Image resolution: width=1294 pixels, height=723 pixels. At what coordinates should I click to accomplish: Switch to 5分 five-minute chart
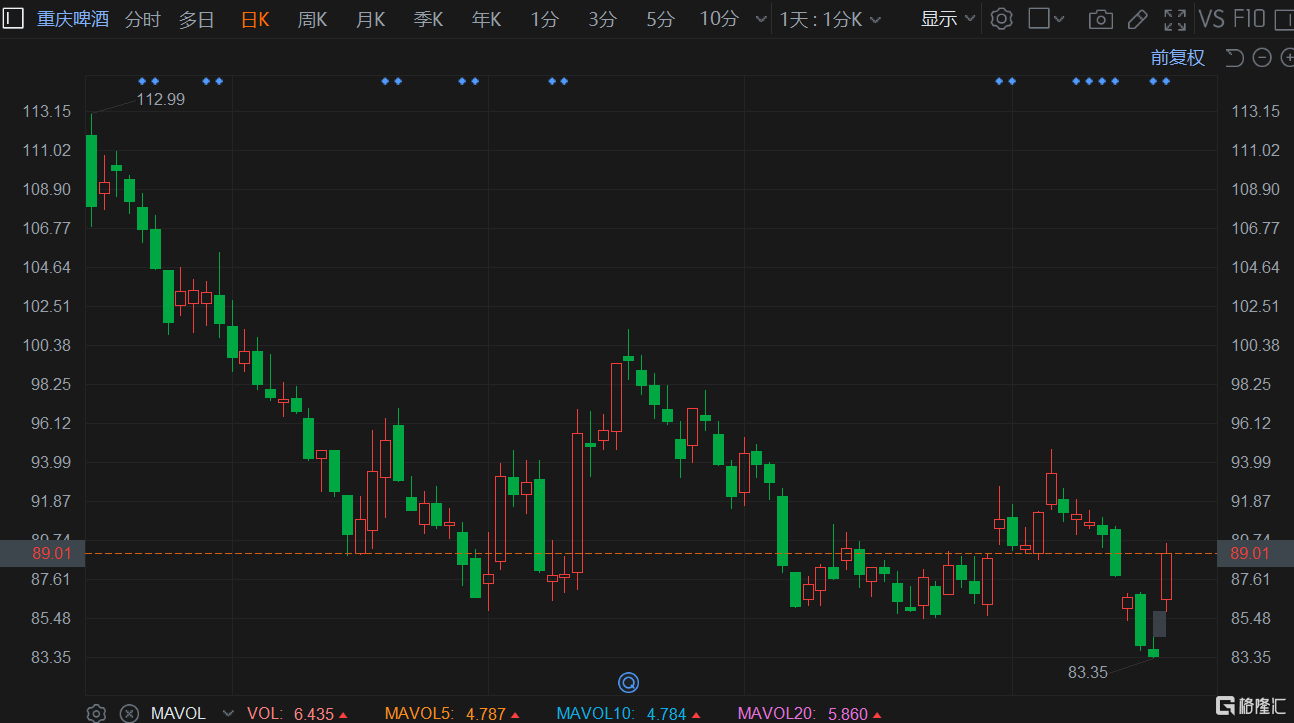[x=660, y=19]
